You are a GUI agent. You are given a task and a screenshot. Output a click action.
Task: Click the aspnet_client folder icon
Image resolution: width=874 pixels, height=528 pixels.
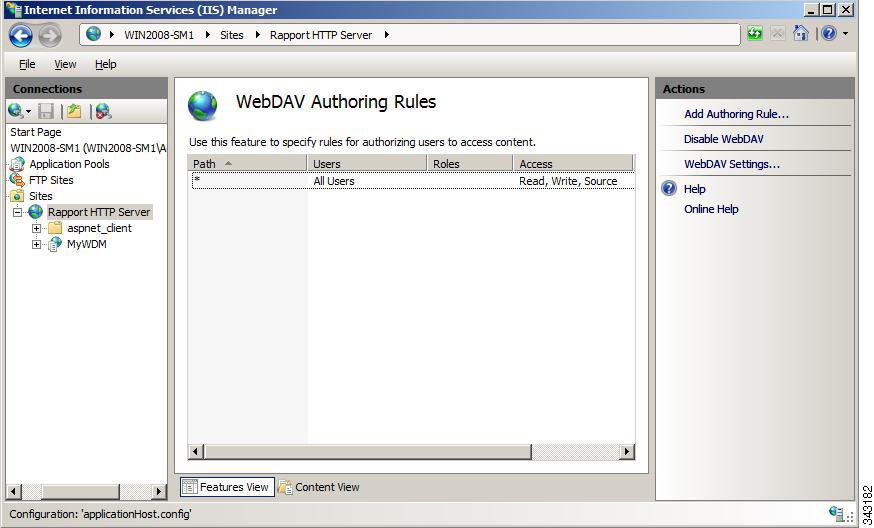55,228
